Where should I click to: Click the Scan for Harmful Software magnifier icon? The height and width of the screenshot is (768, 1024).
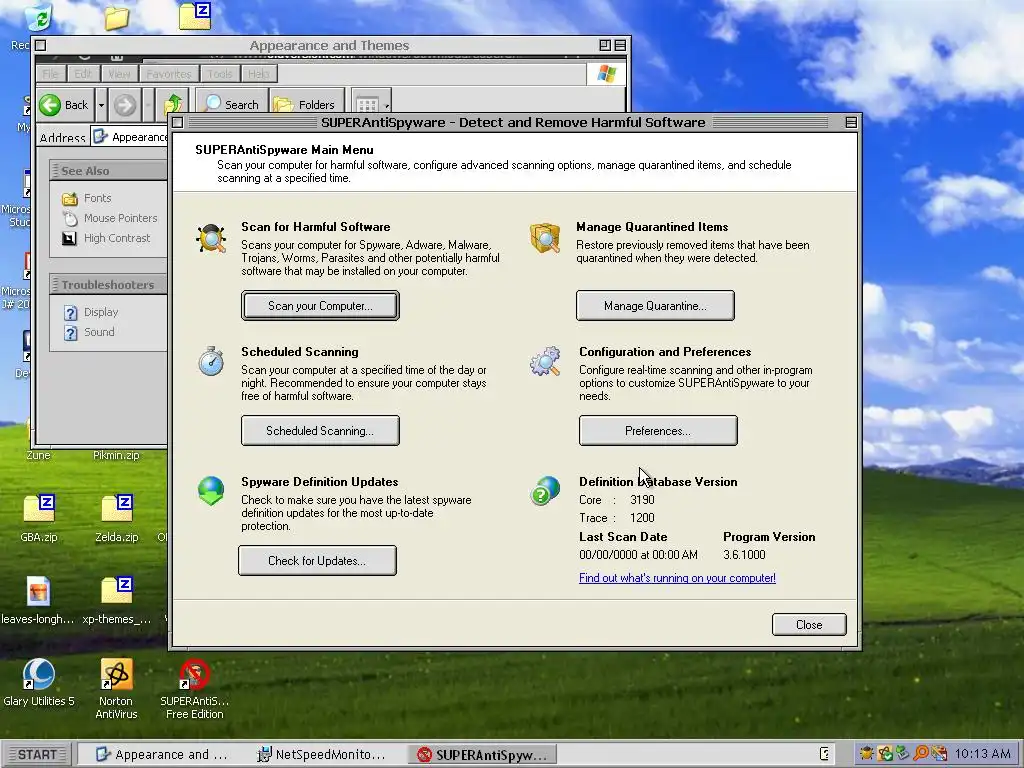point(211,238)
